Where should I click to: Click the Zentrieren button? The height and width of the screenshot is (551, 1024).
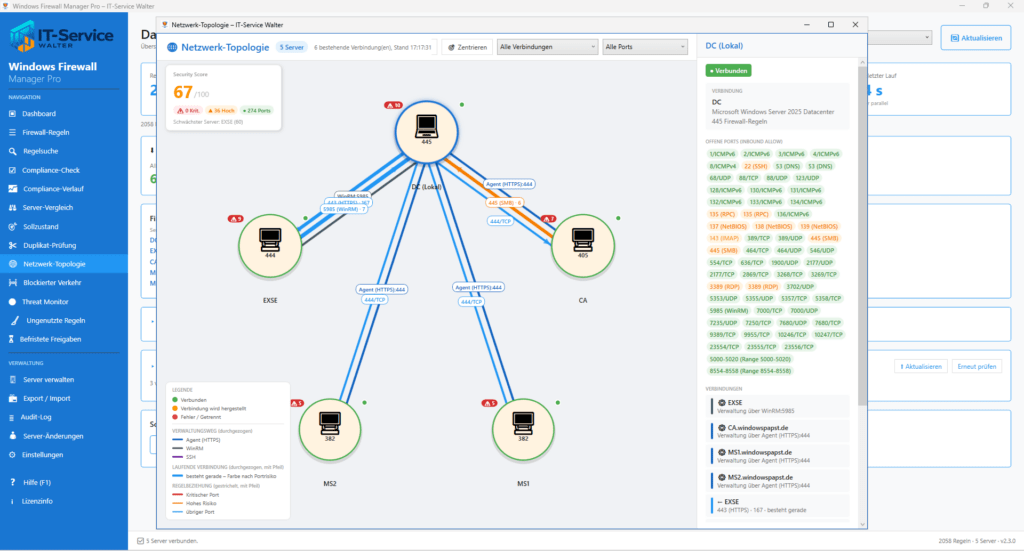[467, 47]
